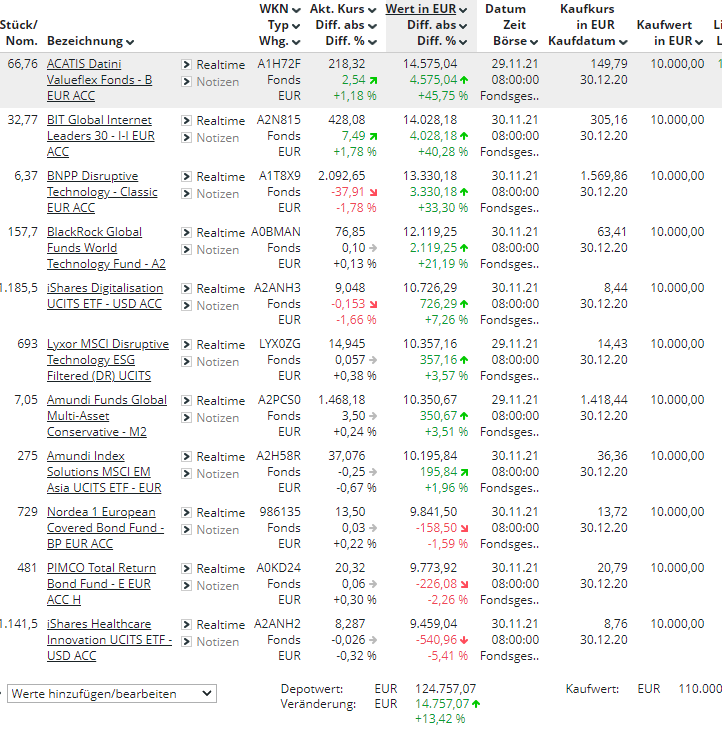The height and width of the screenshot is (735, 722).
Task: Open Nordea 1 European Covered Bond link
Action: coord(105,528)
